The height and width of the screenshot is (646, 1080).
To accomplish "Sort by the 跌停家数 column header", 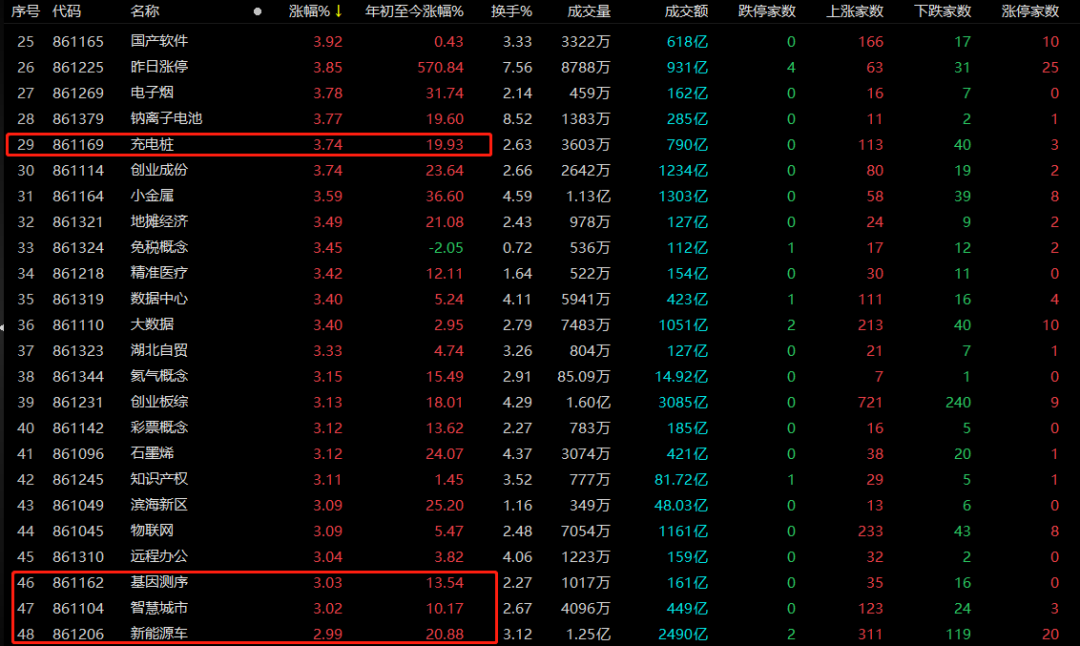I will [767, 11].
